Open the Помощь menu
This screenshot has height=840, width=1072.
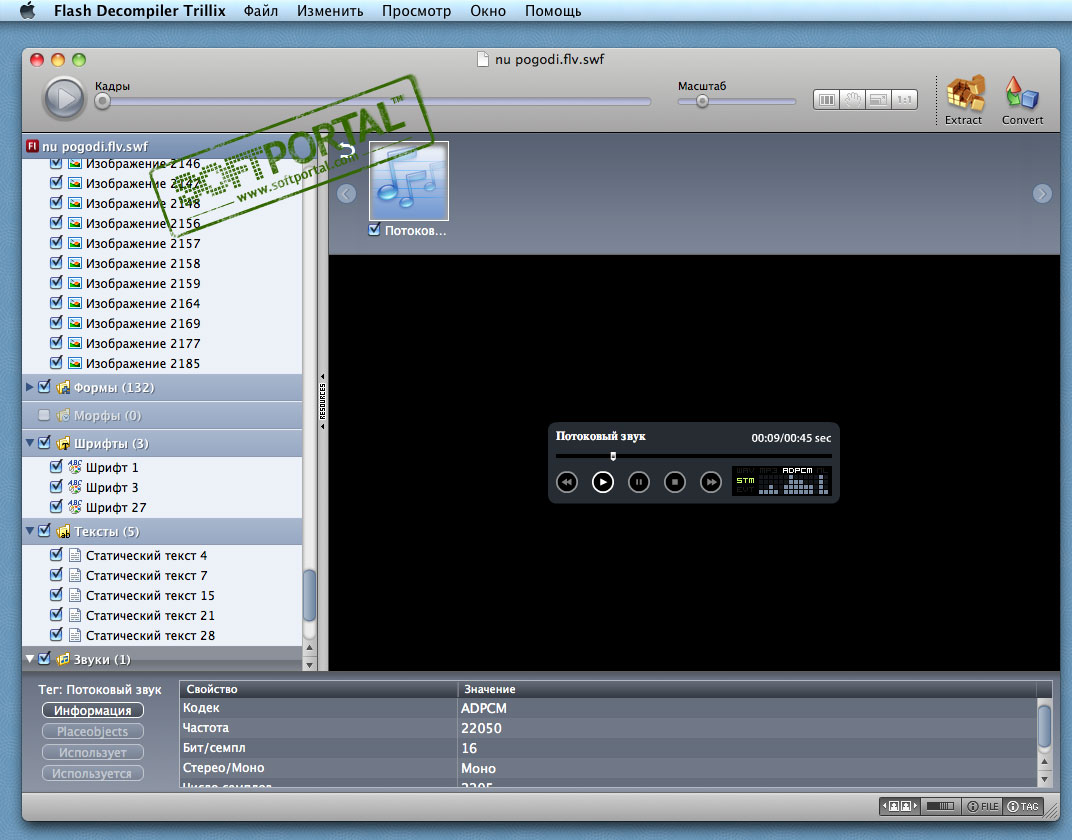[x=553, y=11]
